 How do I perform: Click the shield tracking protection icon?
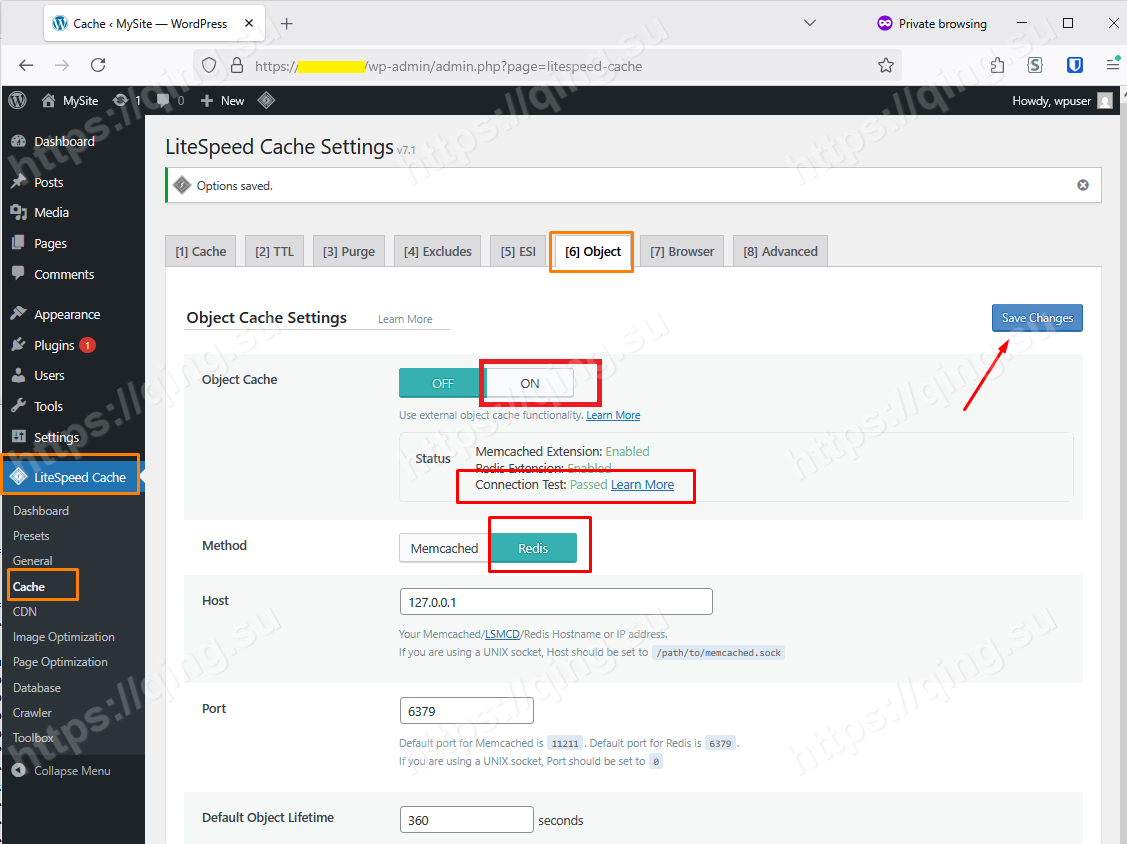[x=208, y=65]
